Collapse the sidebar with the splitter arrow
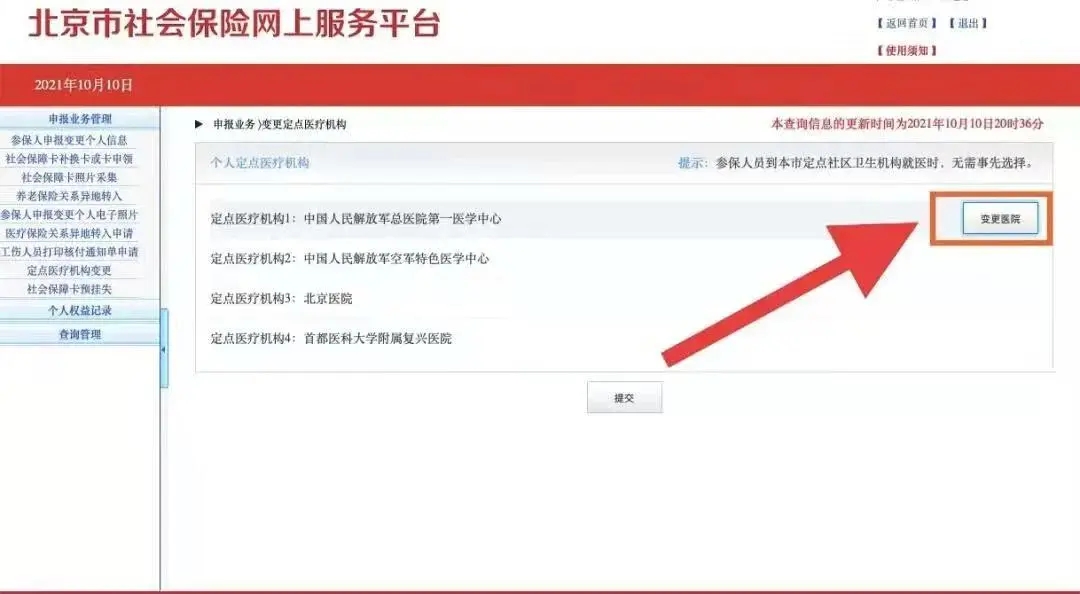1080x594 pixels. pyautogui.click(x=165, y=349)
